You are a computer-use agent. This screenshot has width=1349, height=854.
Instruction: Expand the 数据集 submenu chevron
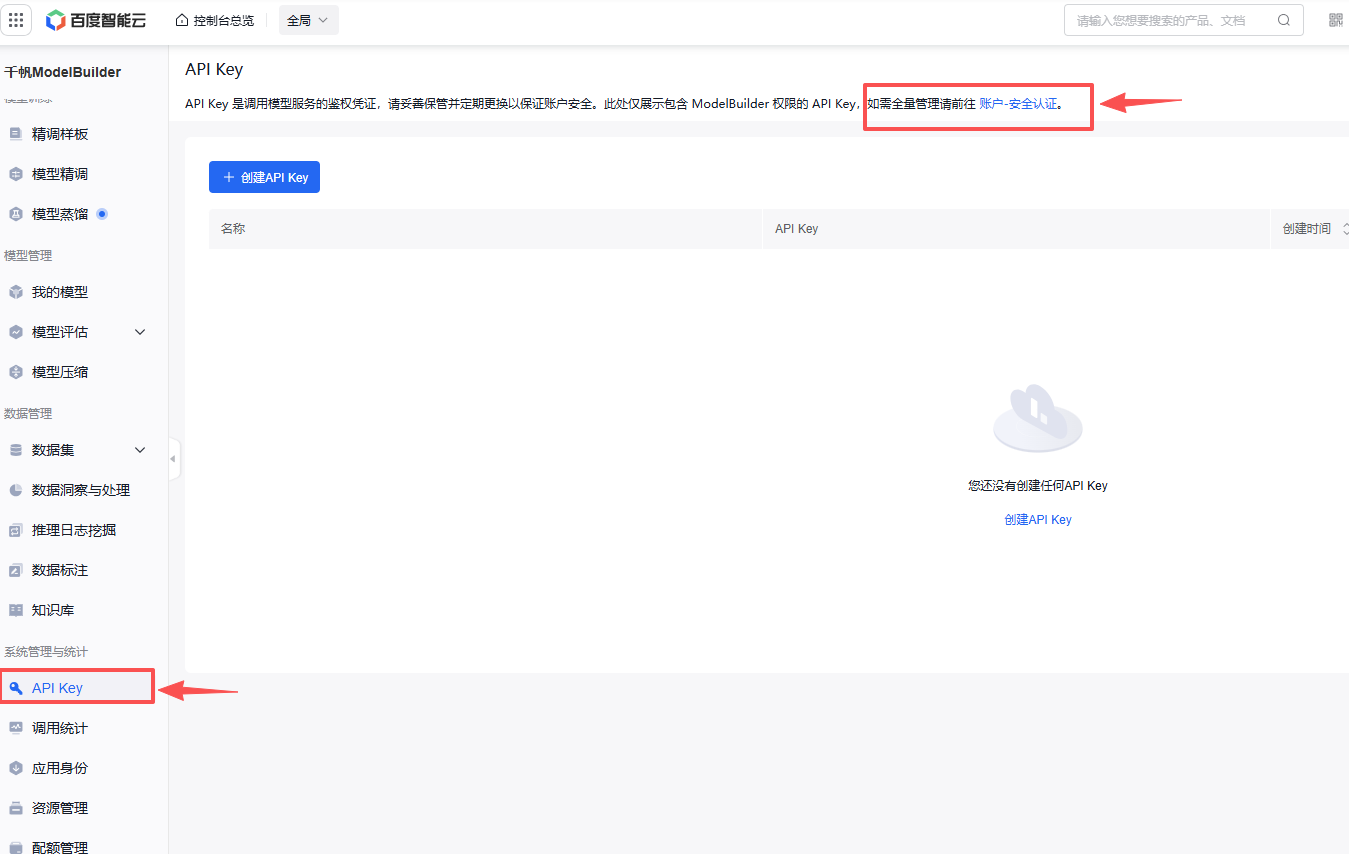pos(140,450)
